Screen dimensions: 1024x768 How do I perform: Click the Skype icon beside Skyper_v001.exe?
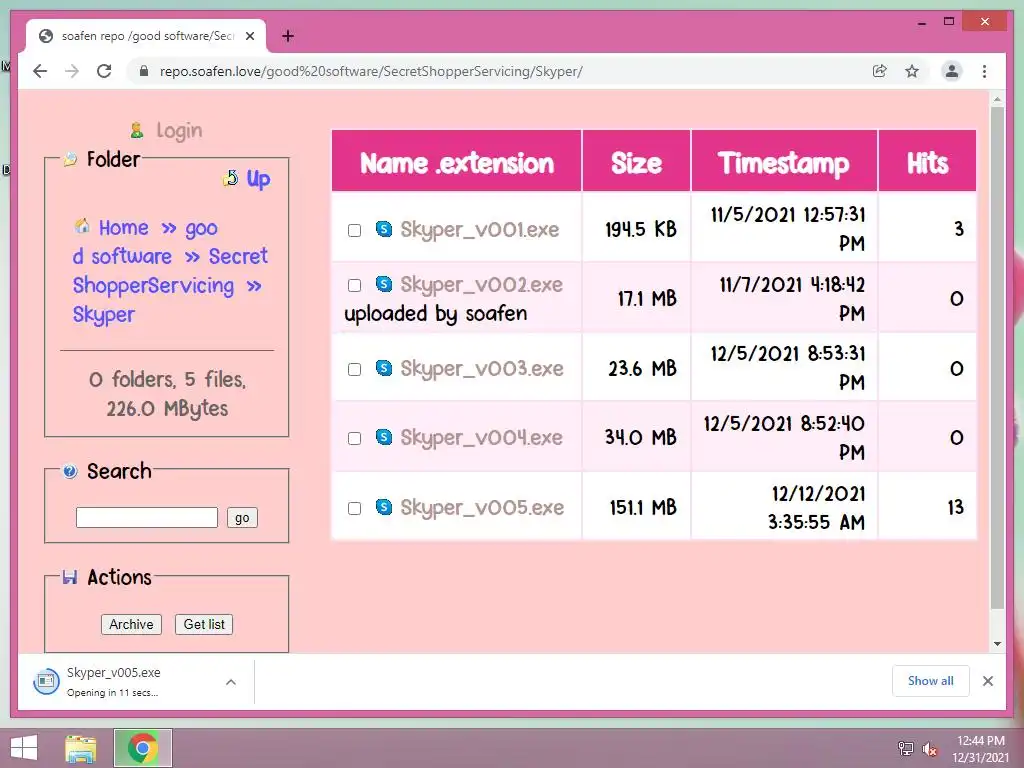(384, 229)
